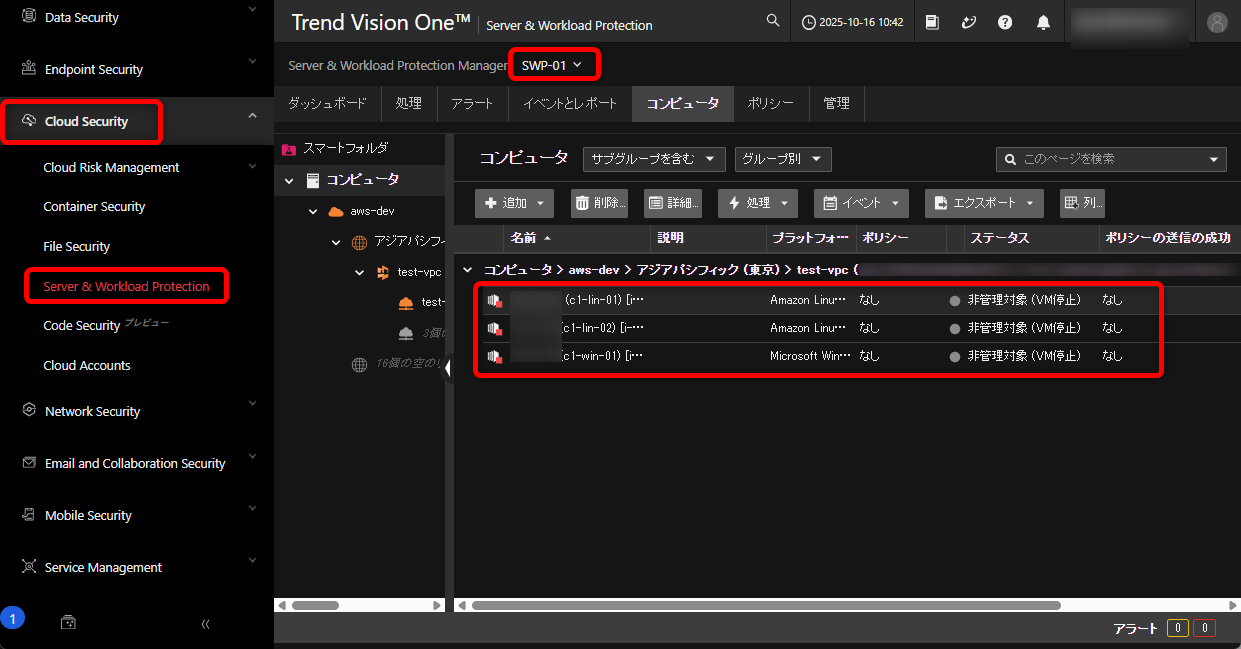Collapse the test-vpc group row in table
The image size is (1241, 649).
tap(467, 270)
